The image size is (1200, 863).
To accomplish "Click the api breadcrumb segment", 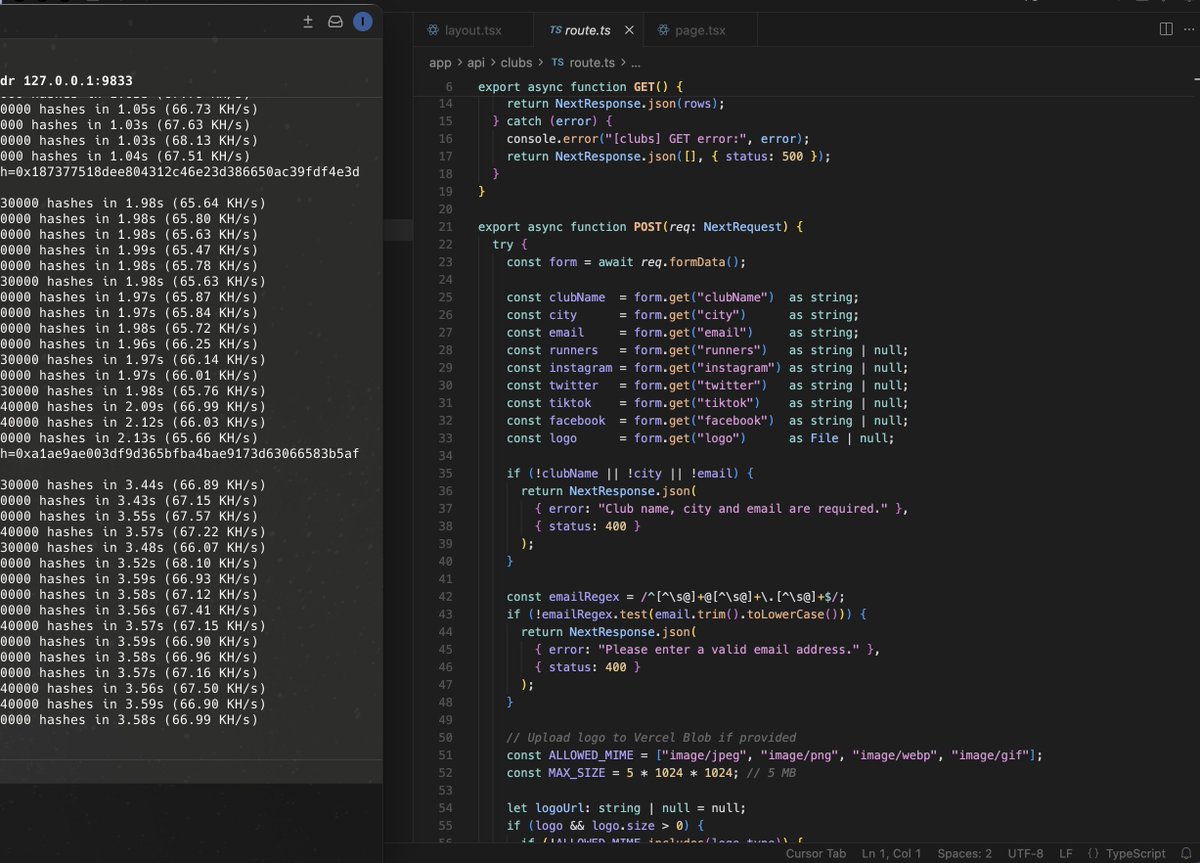I will coord(476,62).
